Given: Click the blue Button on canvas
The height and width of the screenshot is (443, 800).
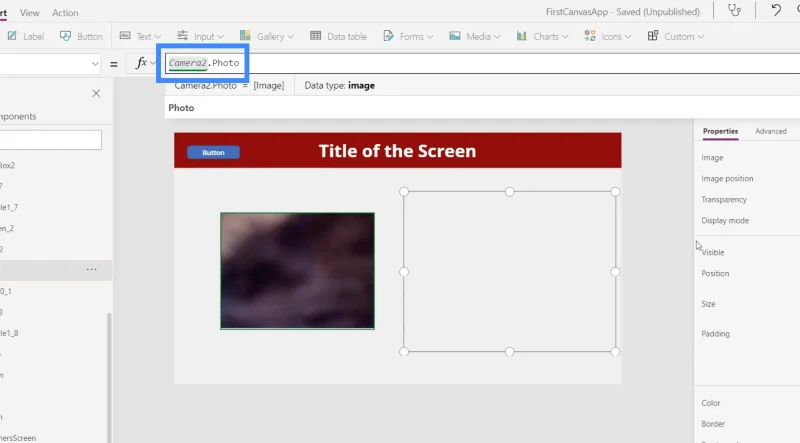Looking at the screenshot, I should [213, 153].
